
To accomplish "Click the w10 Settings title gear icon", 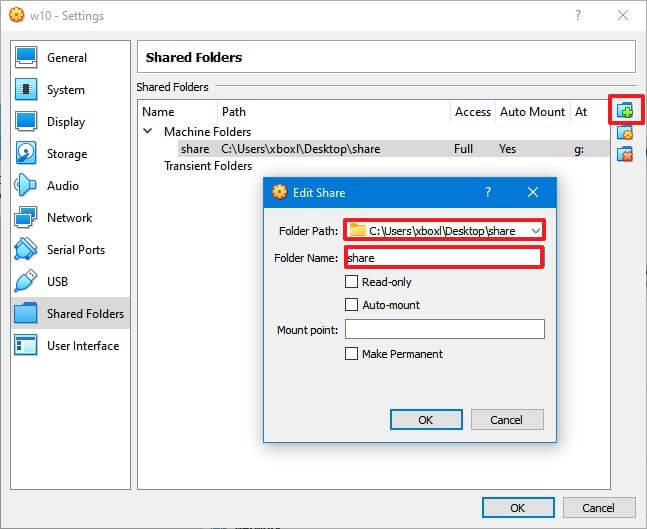I will [17, 15].
